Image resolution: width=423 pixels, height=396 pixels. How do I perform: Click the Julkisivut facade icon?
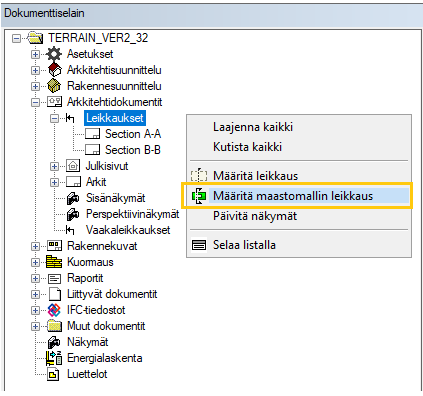coord(73,166)
